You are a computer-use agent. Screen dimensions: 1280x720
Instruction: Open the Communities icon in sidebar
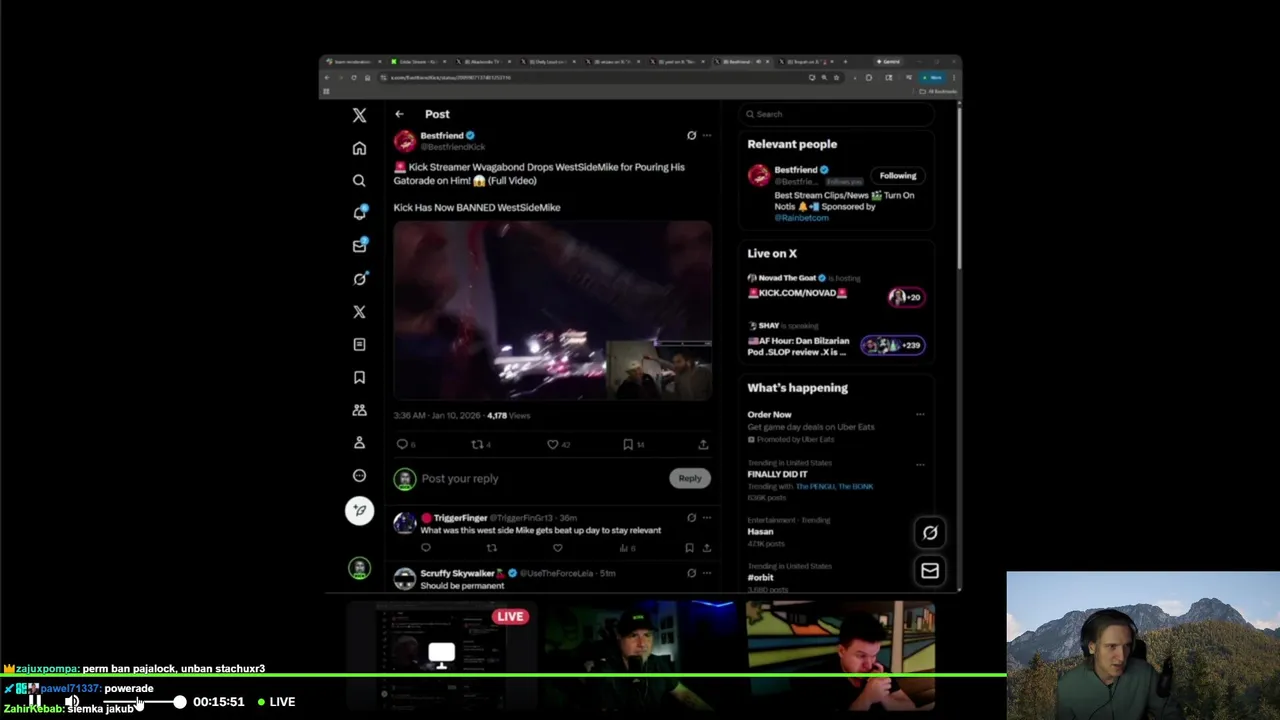click(359, 410)
